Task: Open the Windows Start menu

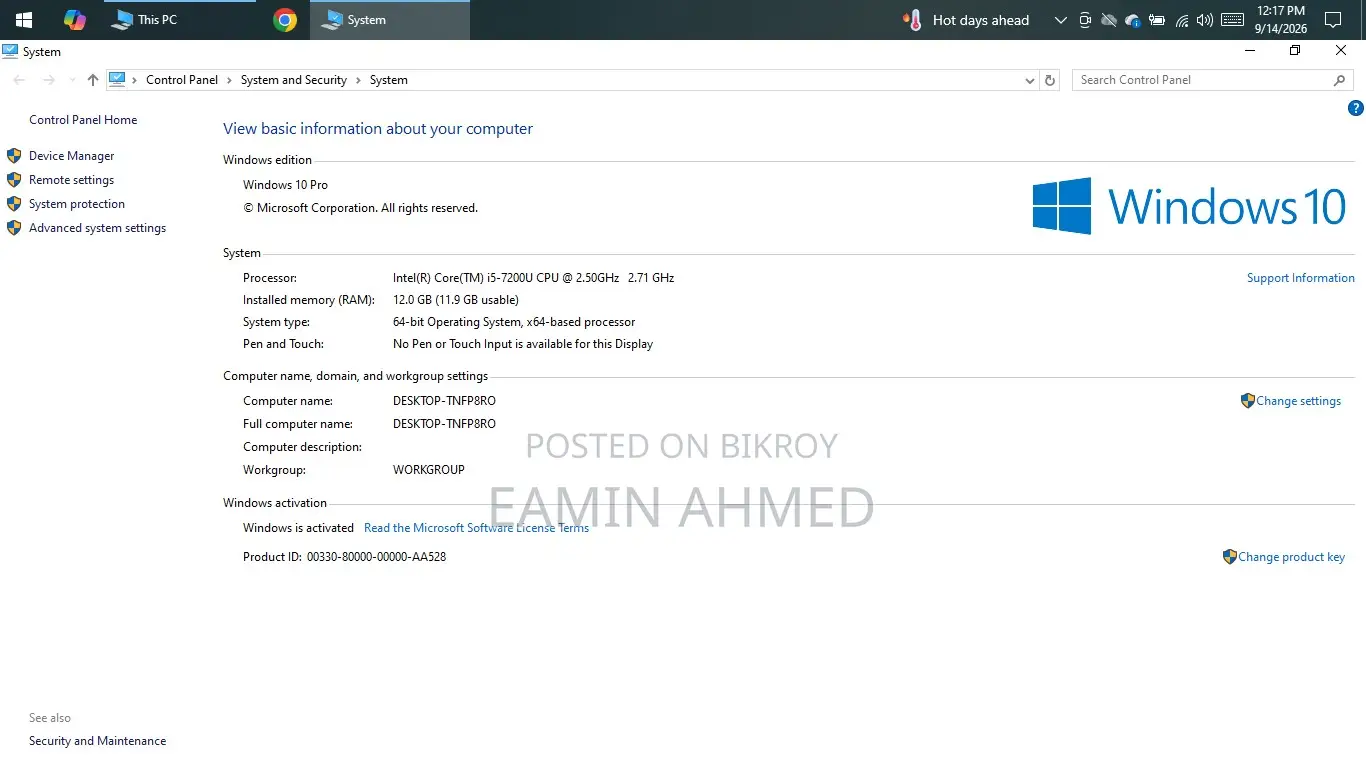Action: click(x=23, y=19)
